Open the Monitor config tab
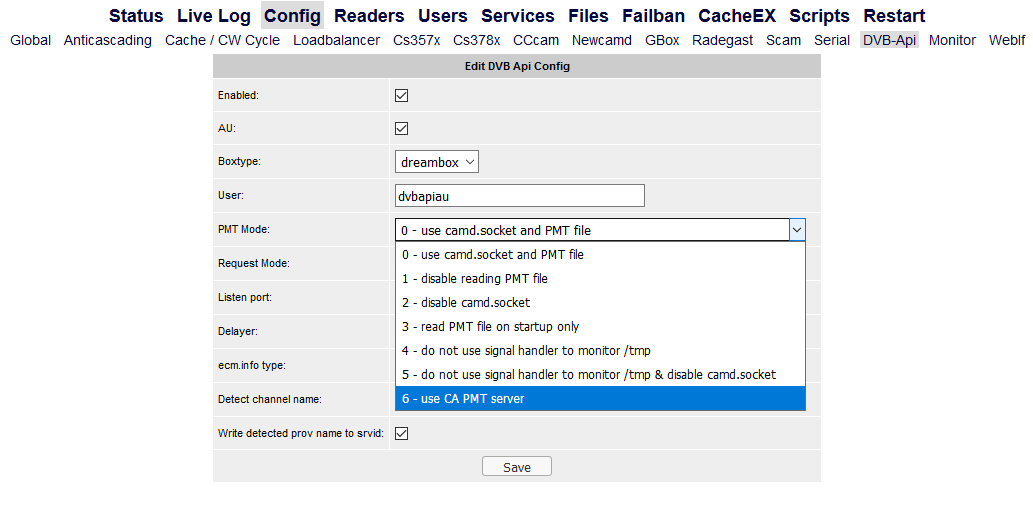Screen dimensions: 1033x514 coord(952,41)
